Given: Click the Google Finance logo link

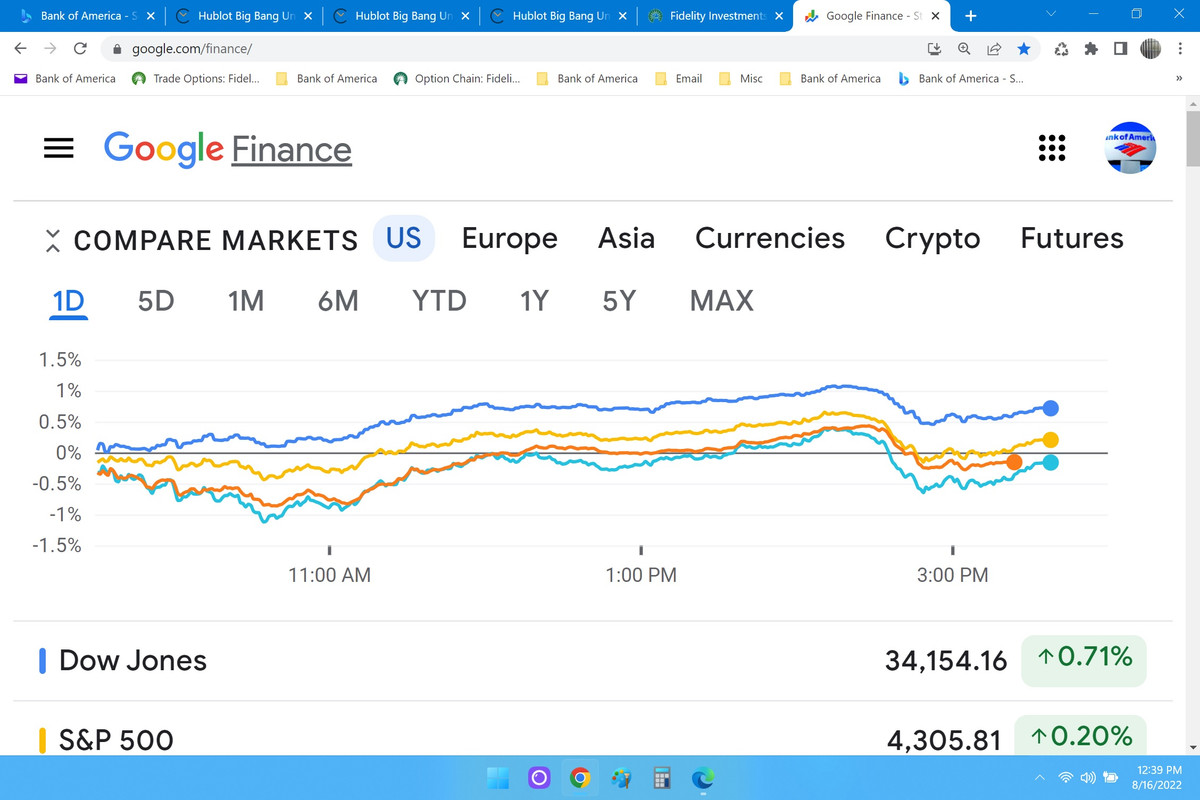Looking at the screenshot, I should click(228, 149).
